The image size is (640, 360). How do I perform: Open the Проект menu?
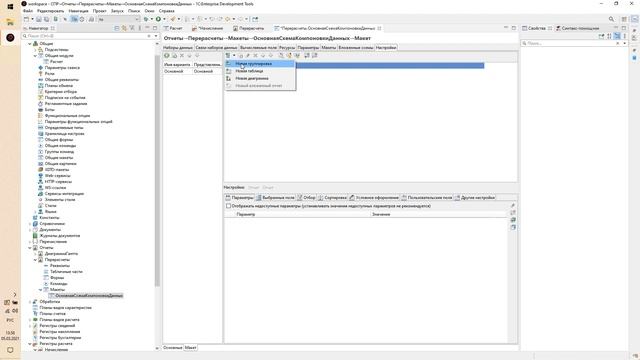(x=100, y=11)
